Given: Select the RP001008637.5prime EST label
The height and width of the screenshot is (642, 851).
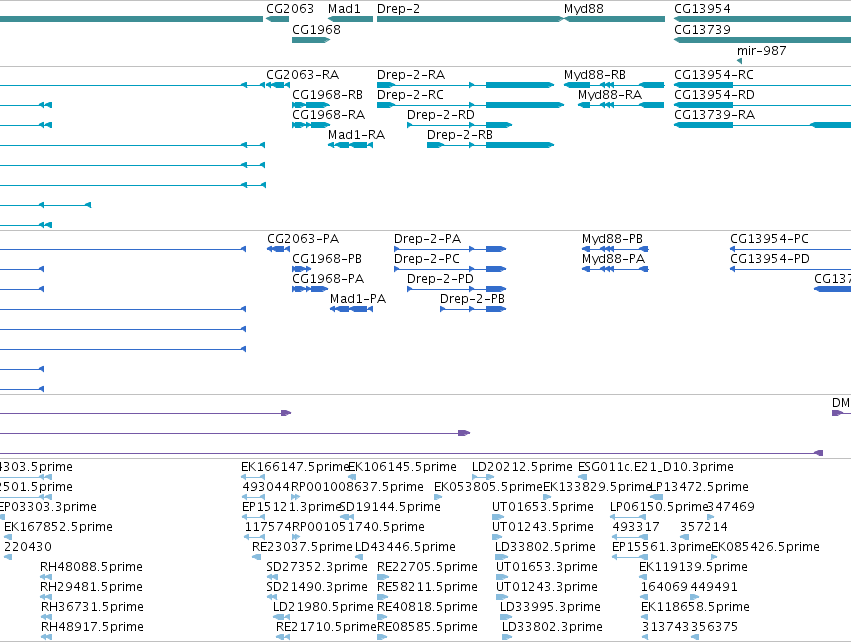Looking at the screenshot, I should 357,487.
